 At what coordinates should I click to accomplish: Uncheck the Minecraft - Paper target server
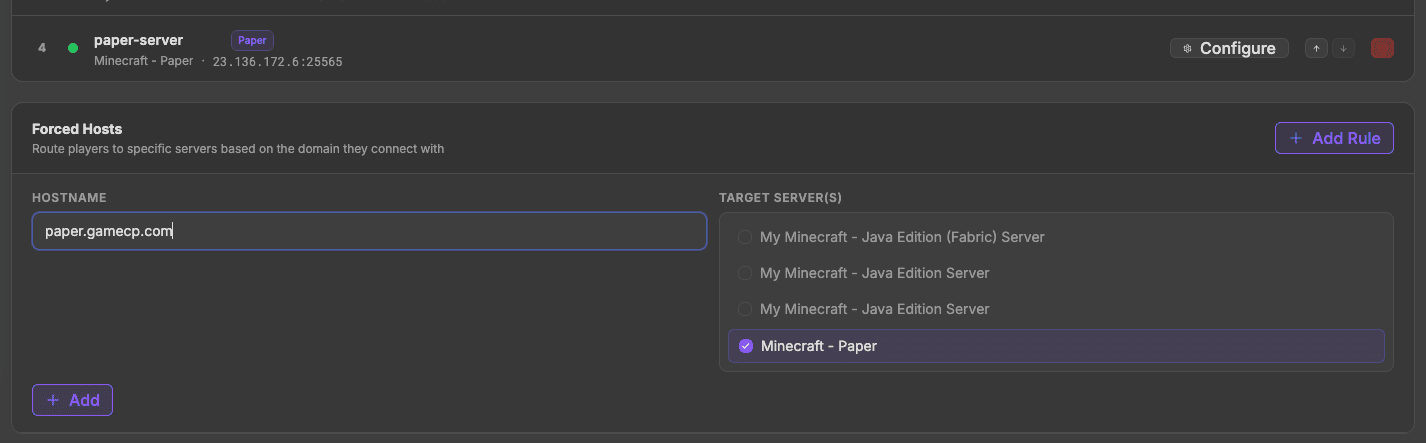click(745, 346)
